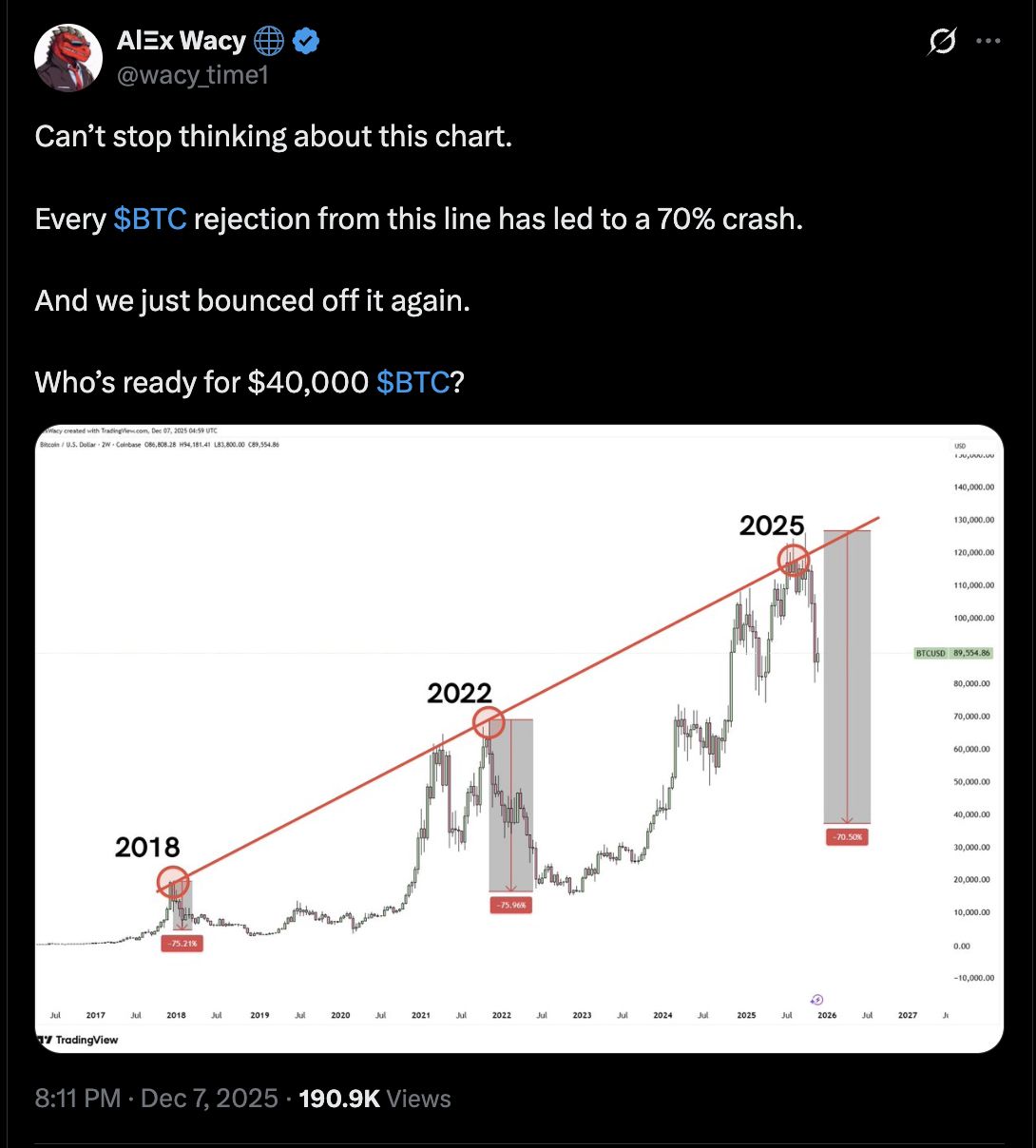Open the Dec 7, 2025 timestamp link
Viewport: 1036px width, 1148px height.
(x=208, y=1098)
